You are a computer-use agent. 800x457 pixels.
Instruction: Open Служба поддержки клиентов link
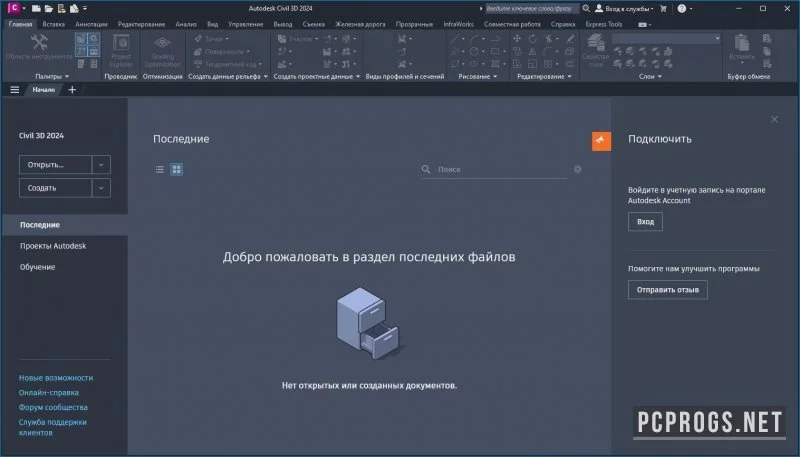53,427
